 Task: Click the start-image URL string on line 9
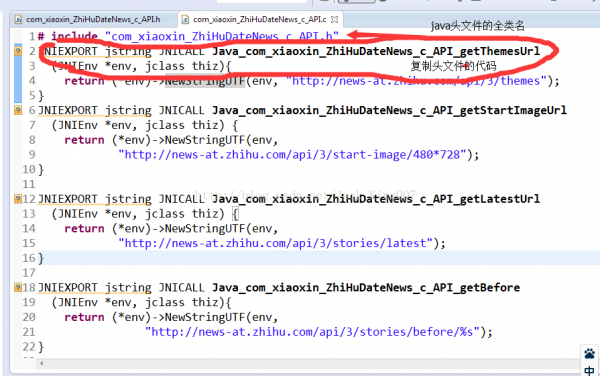(293, 155)
